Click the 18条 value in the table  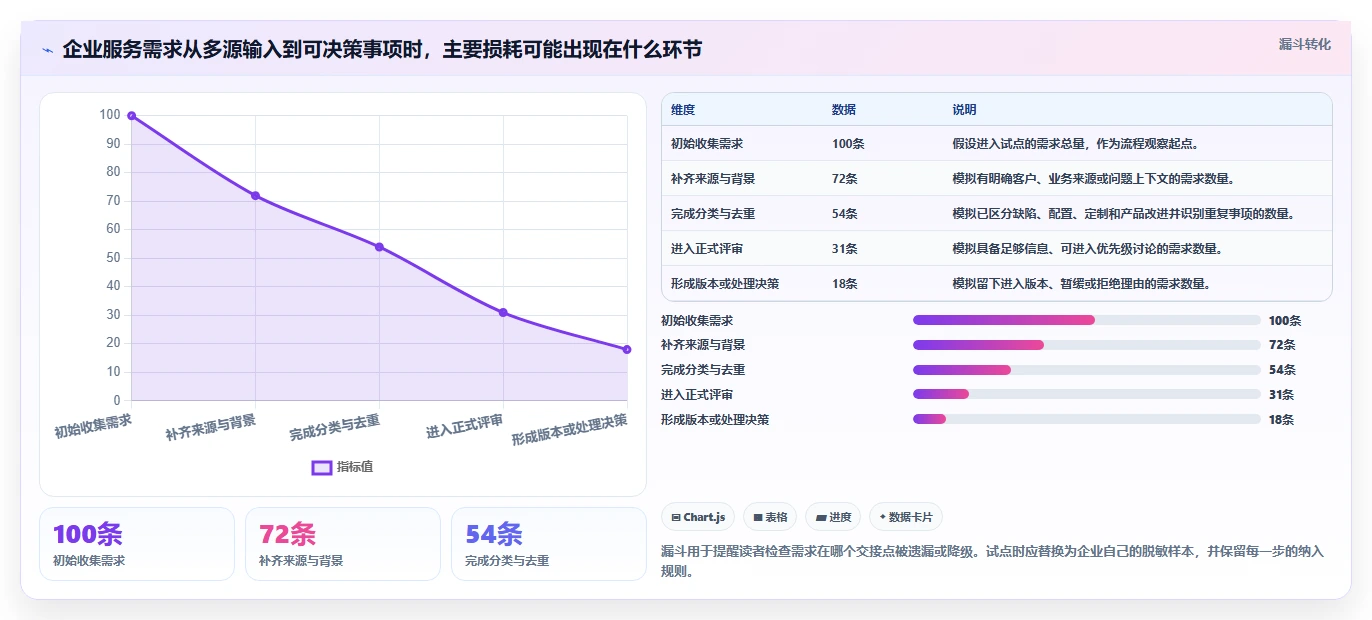coord(845,284)
